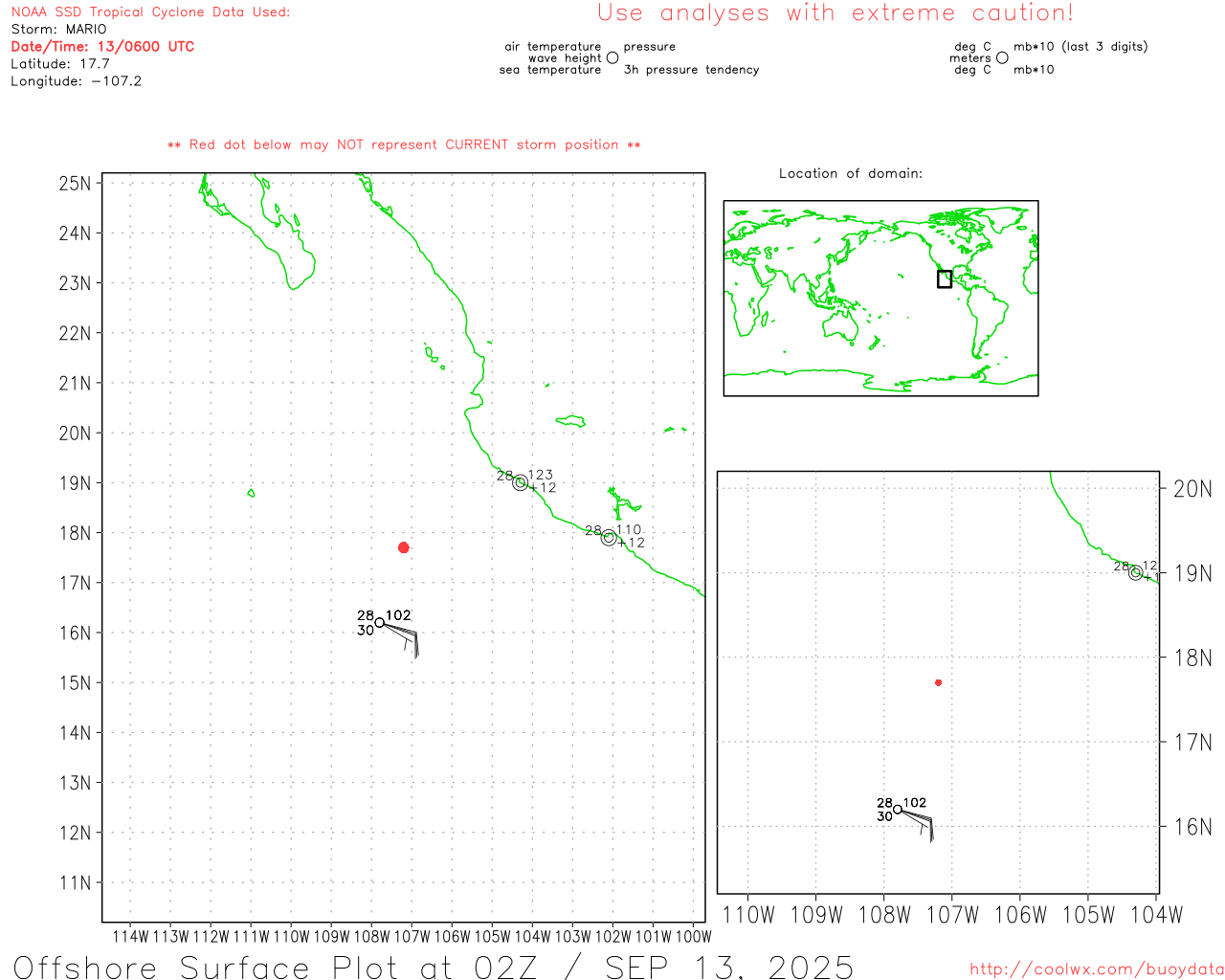Screen dimensions: 1225x980
Task: Click the buoy station circle labeled 123 in main map
Action: tap(521, 483)
